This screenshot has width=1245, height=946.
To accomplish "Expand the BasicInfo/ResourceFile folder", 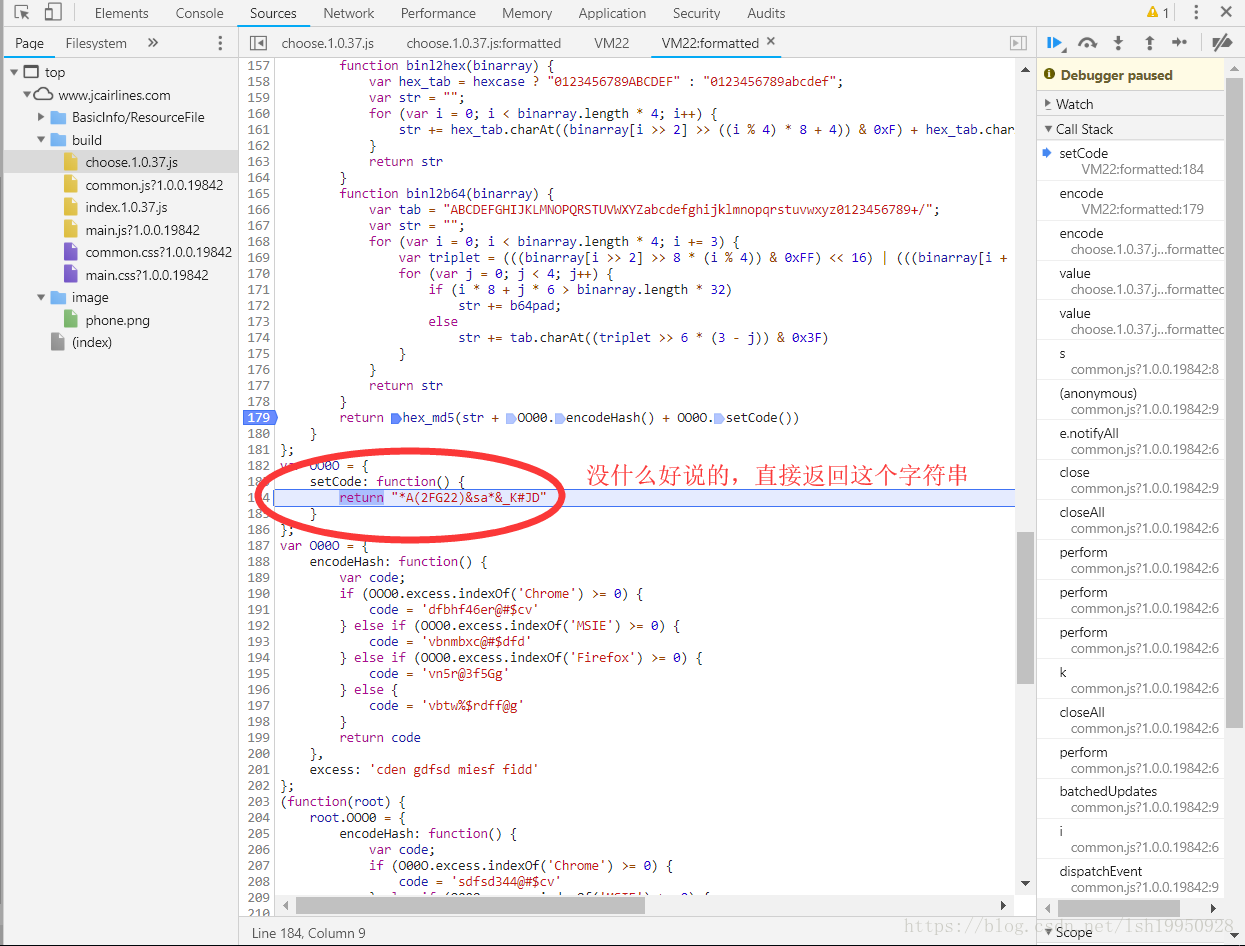I will click(x=42, y=117).
